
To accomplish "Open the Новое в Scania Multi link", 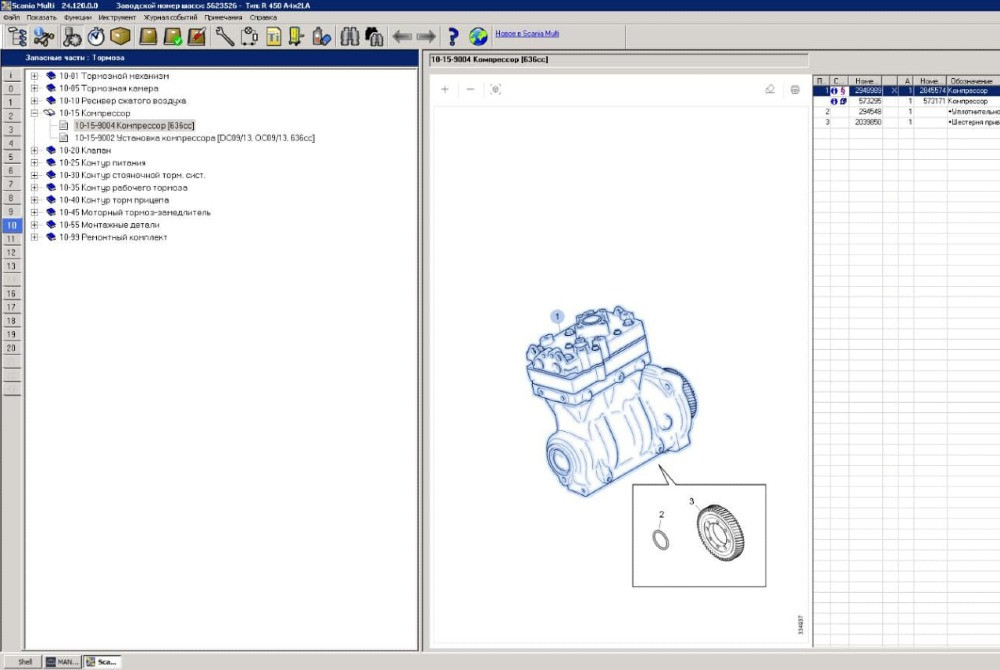I will [x=527, y=33].
